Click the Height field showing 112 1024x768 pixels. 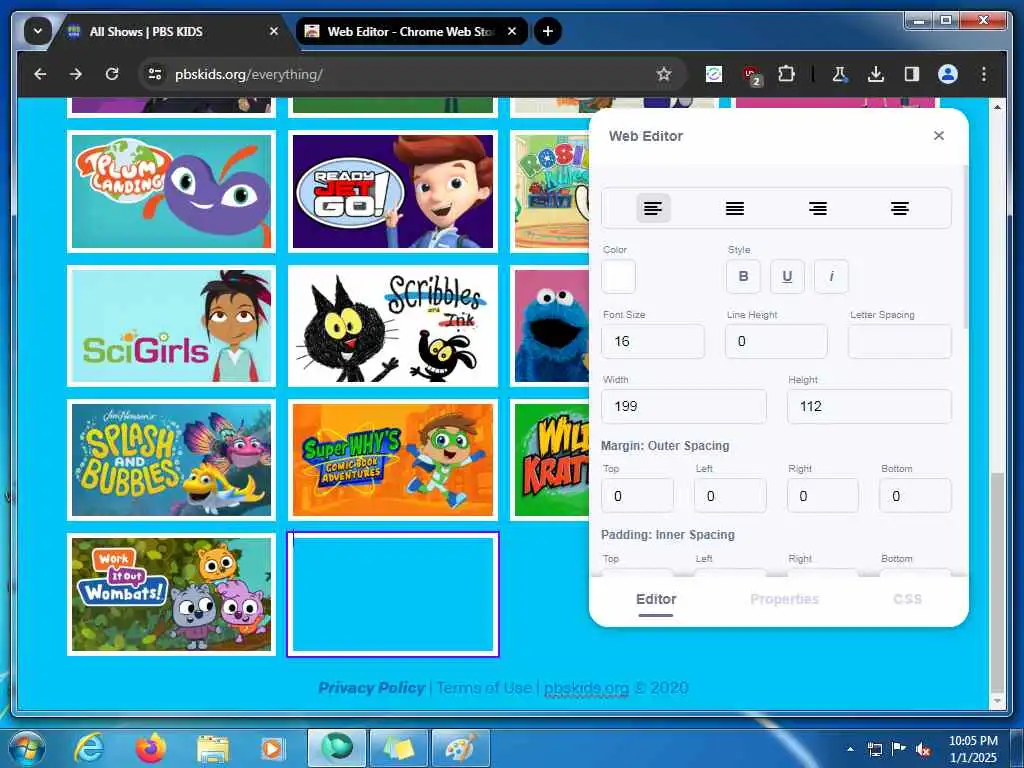point(869,406)
